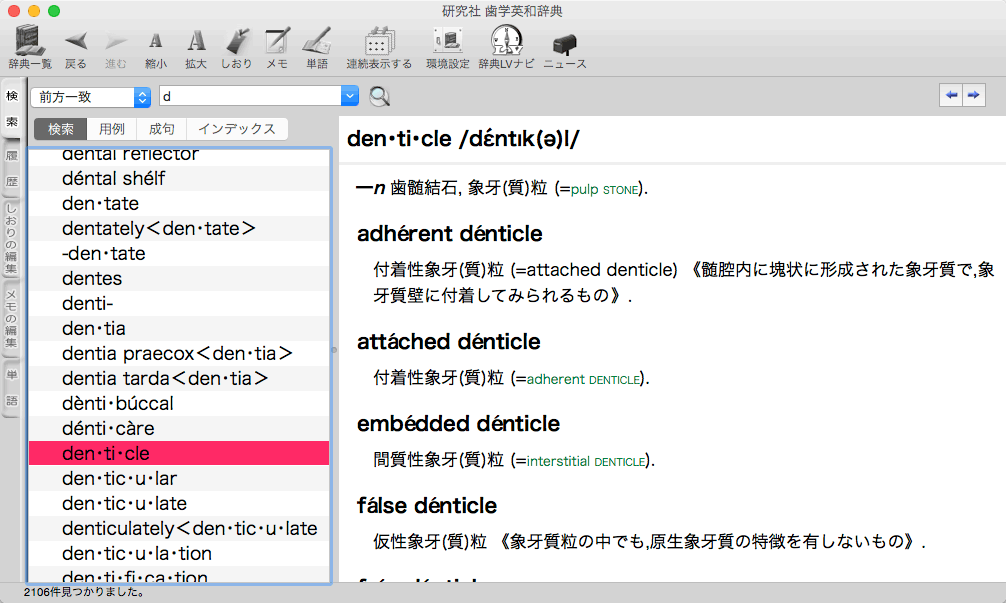The image size is (1006, 603).
Task: Select dentia praecox in the word list
Action: 177,353
